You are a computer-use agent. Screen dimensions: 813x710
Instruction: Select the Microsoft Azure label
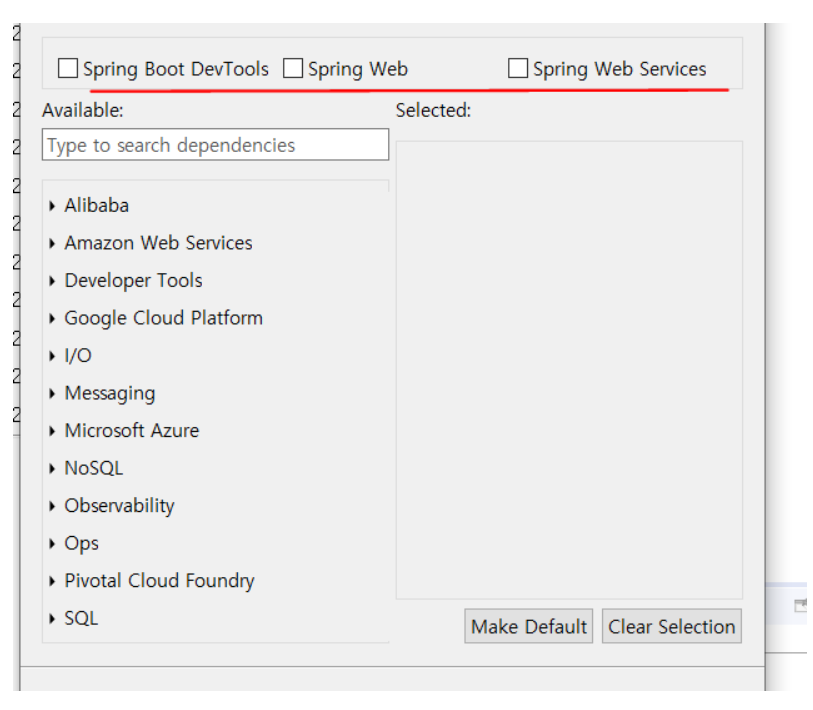pos(132,430)
